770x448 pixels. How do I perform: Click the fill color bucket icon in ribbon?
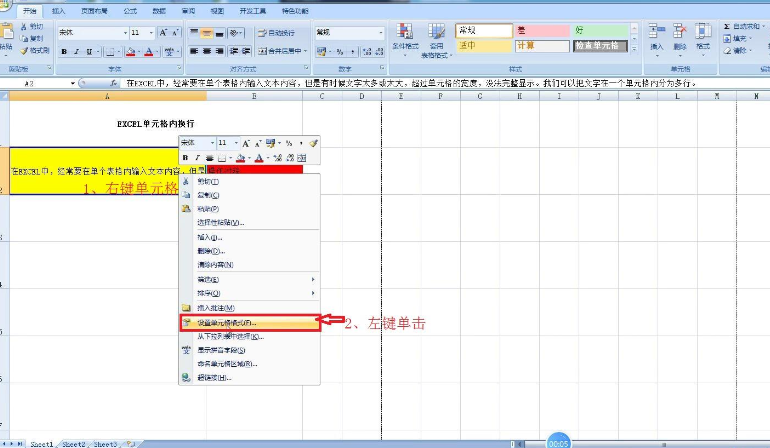[131, 52]
